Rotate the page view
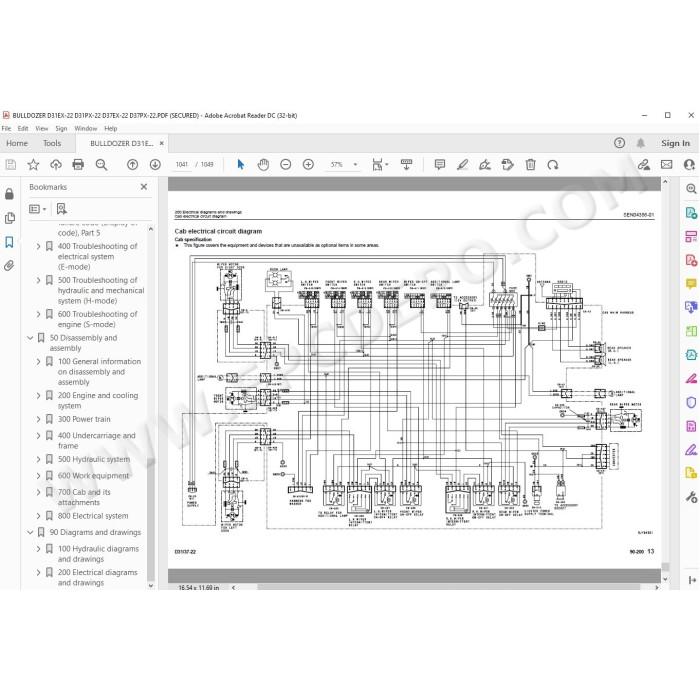The height and width of the screenshot is (700, 700). point(553,165)
